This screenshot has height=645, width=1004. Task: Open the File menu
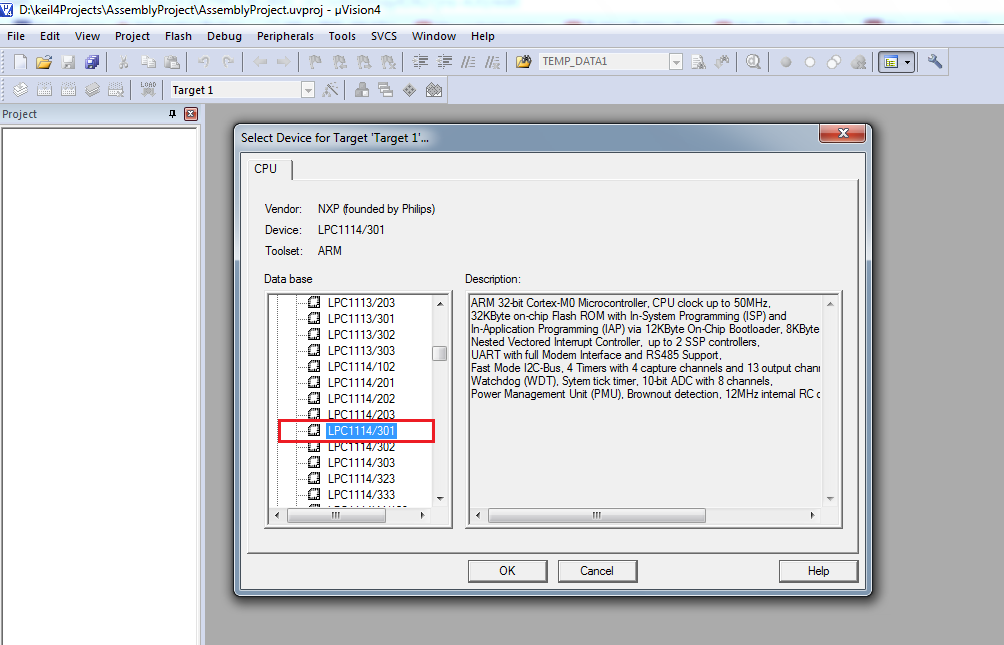click(16, 37)
